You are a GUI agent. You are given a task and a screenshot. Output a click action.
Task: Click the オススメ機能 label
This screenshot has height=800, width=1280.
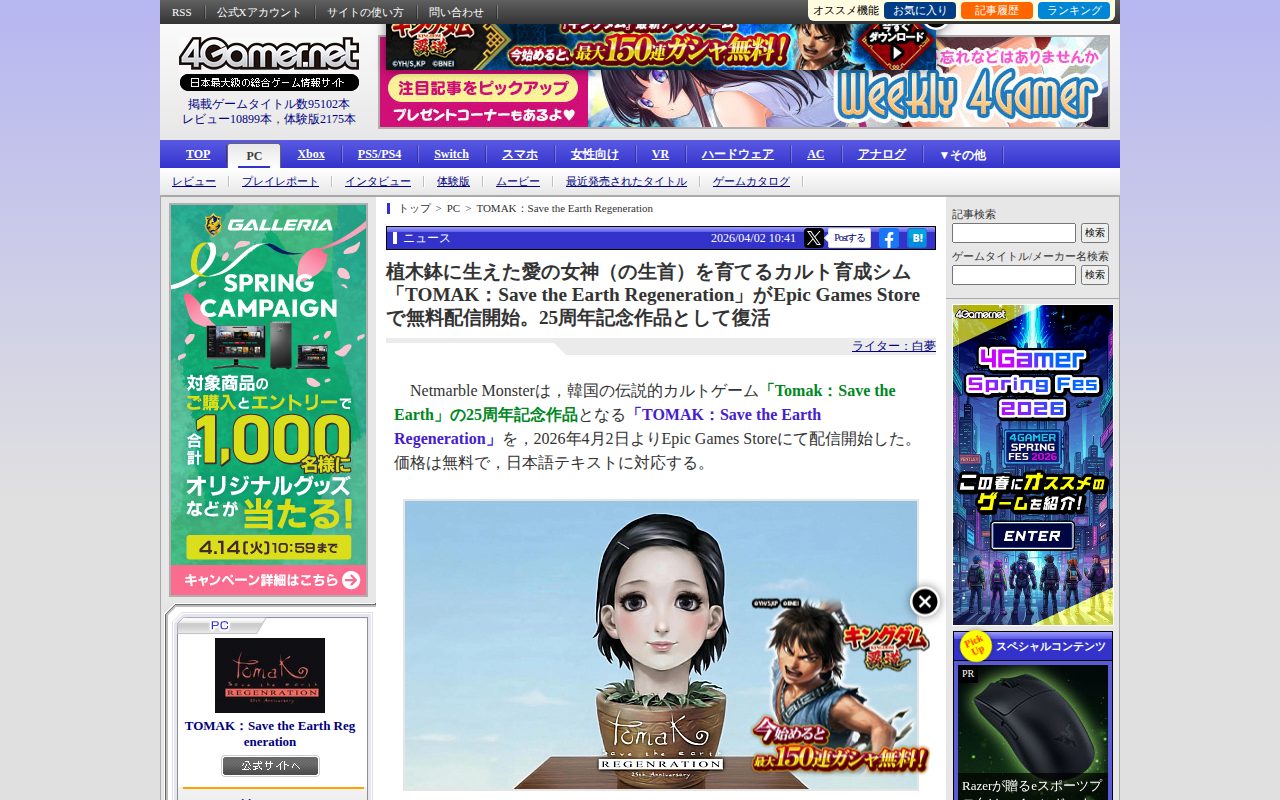pos(846,11)
